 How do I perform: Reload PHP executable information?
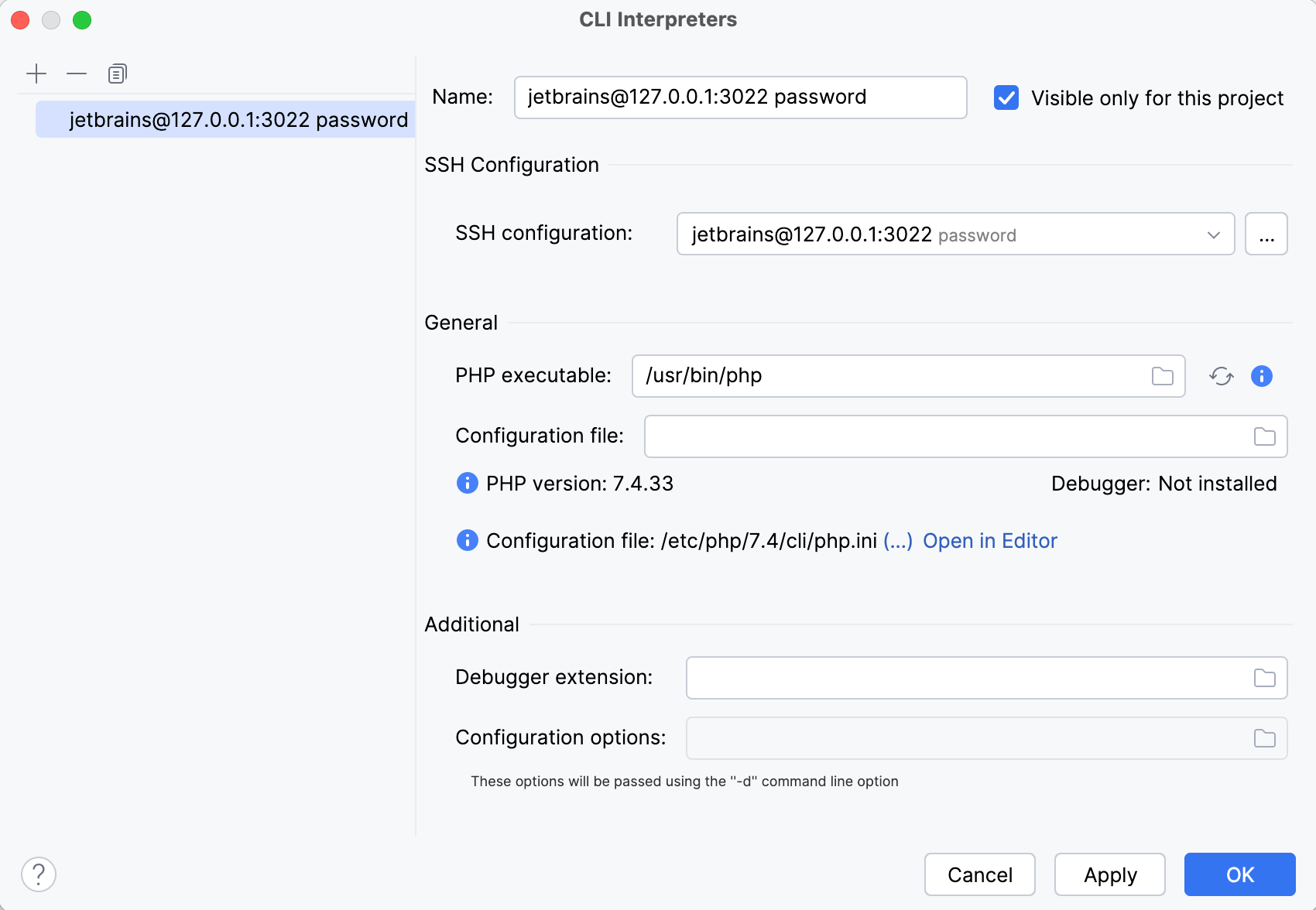click(x=1222, y=376)
